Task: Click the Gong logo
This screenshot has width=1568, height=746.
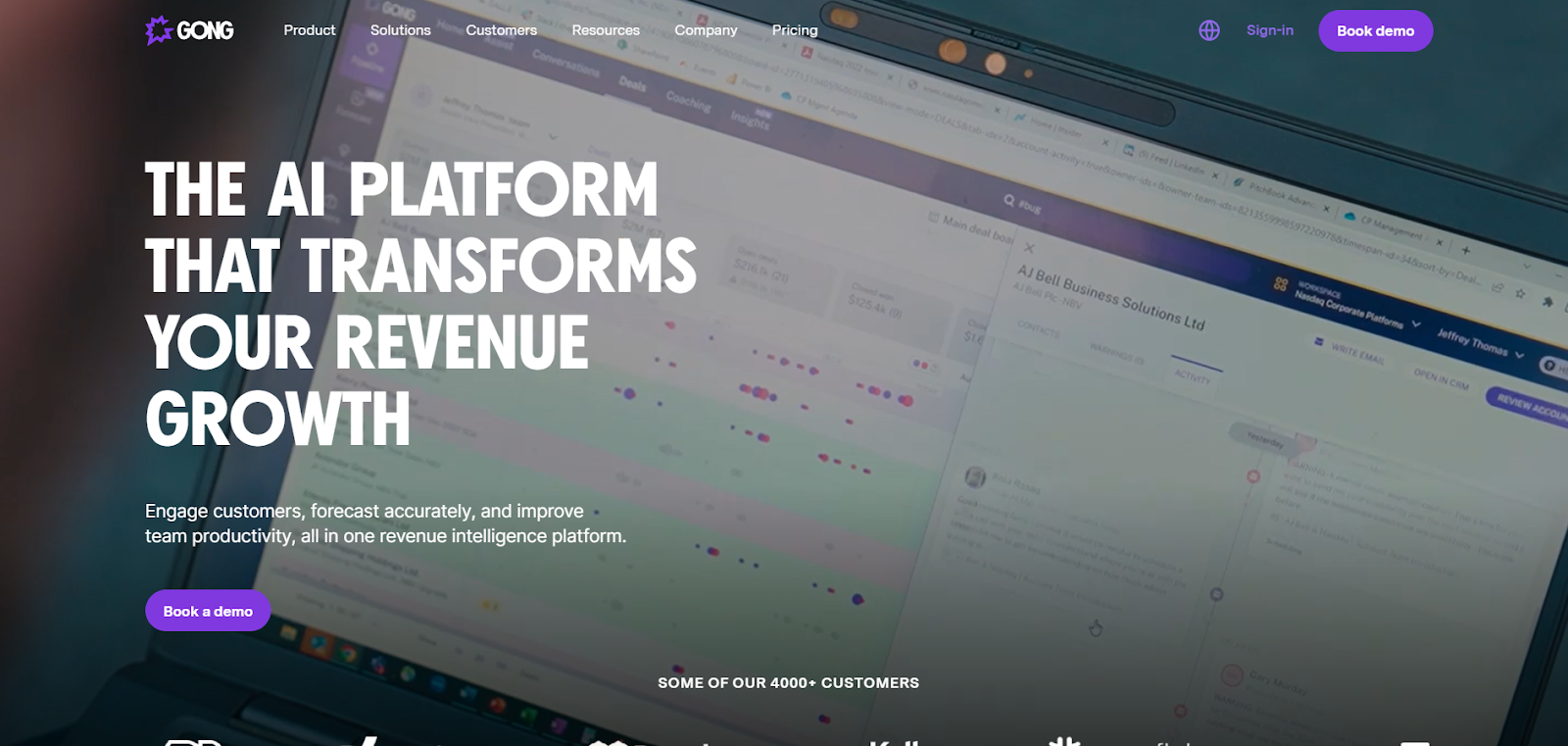Action: (x=189, y=30)
